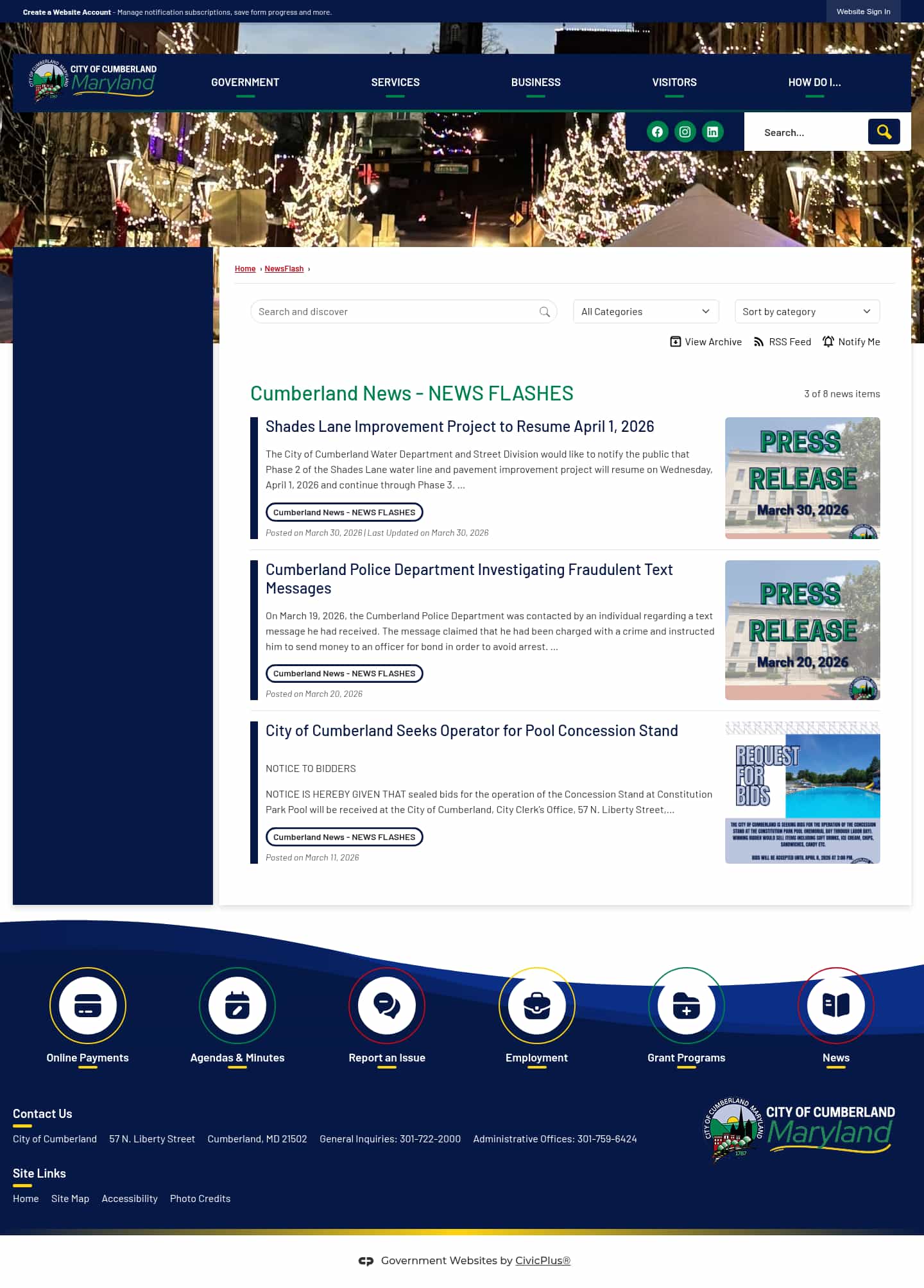Click the CivicPlus logo icon
The height and width of the screenshot is (1288, 924).
[x=366, y=1260]
